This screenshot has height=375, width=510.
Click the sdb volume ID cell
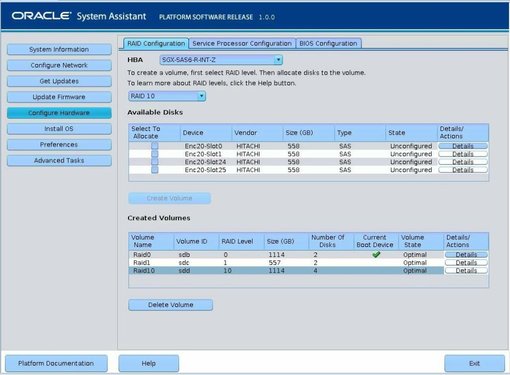(184, 255)
